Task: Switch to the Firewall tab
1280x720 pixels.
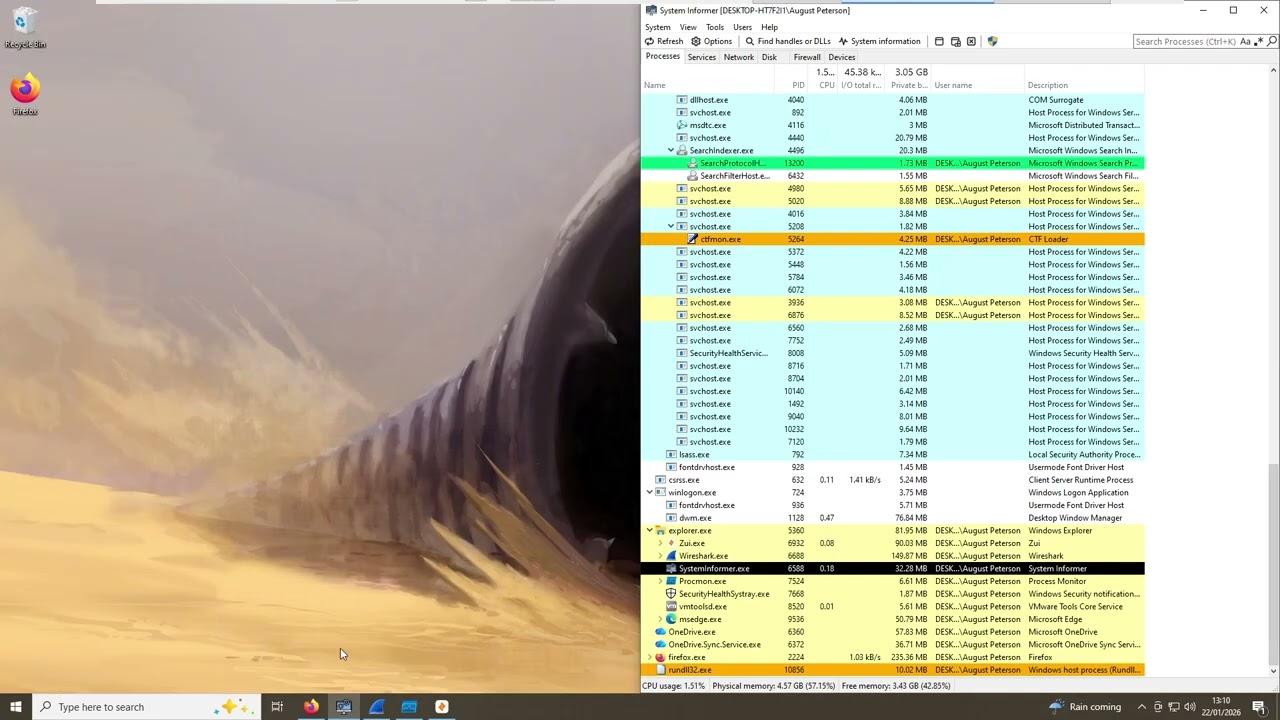Action: click(807, 57)
